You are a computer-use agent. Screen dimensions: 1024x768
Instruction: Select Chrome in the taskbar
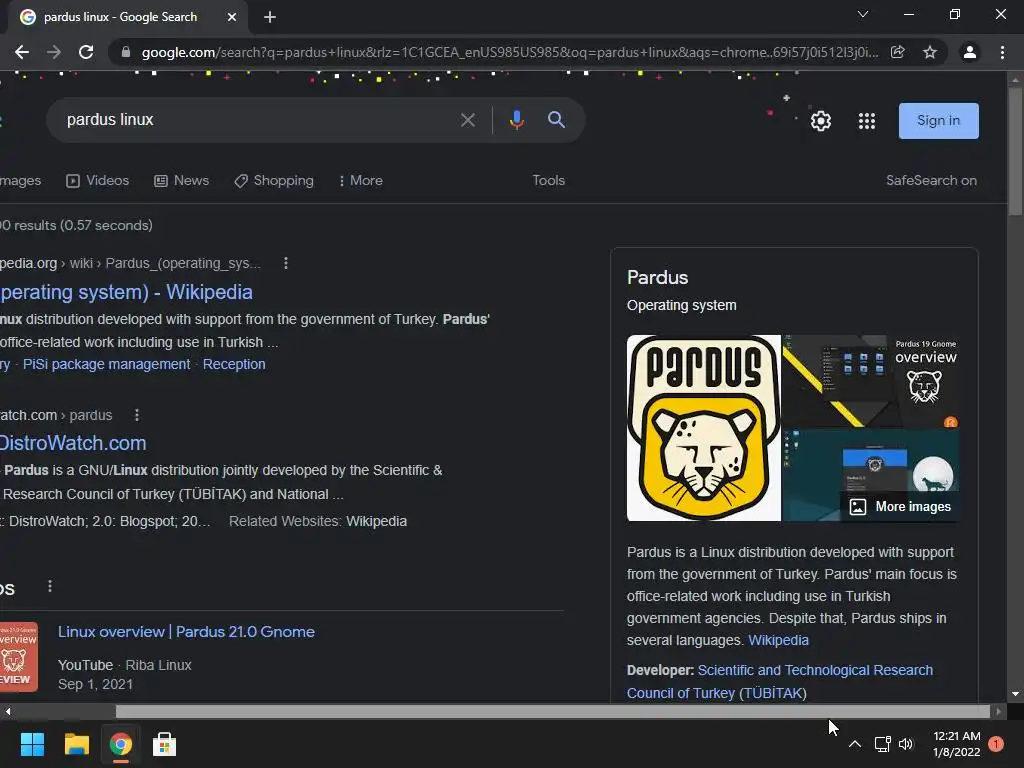coord(121,744)
